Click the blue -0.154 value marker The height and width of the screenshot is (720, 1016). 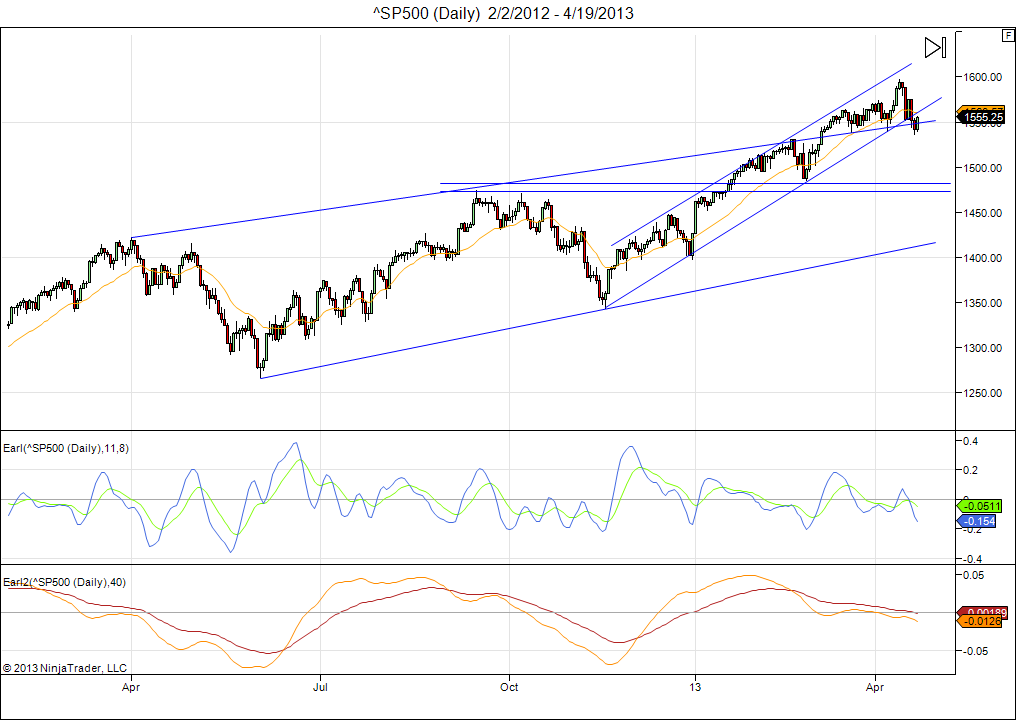pyautogui.click(x=982, y=521)
